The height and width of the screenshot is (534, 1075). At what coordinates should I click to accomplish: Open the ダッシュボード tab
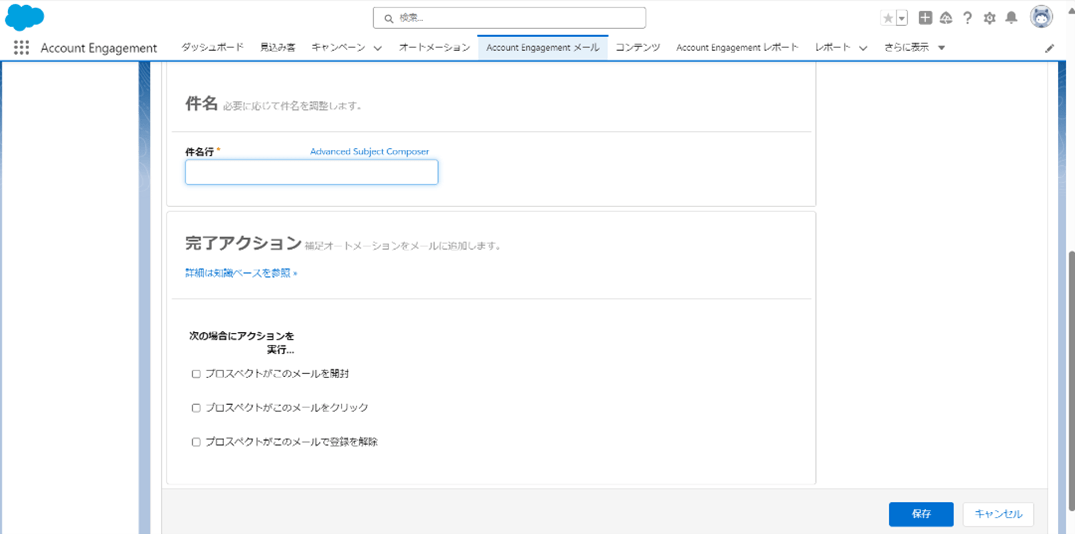pos(213,47)
